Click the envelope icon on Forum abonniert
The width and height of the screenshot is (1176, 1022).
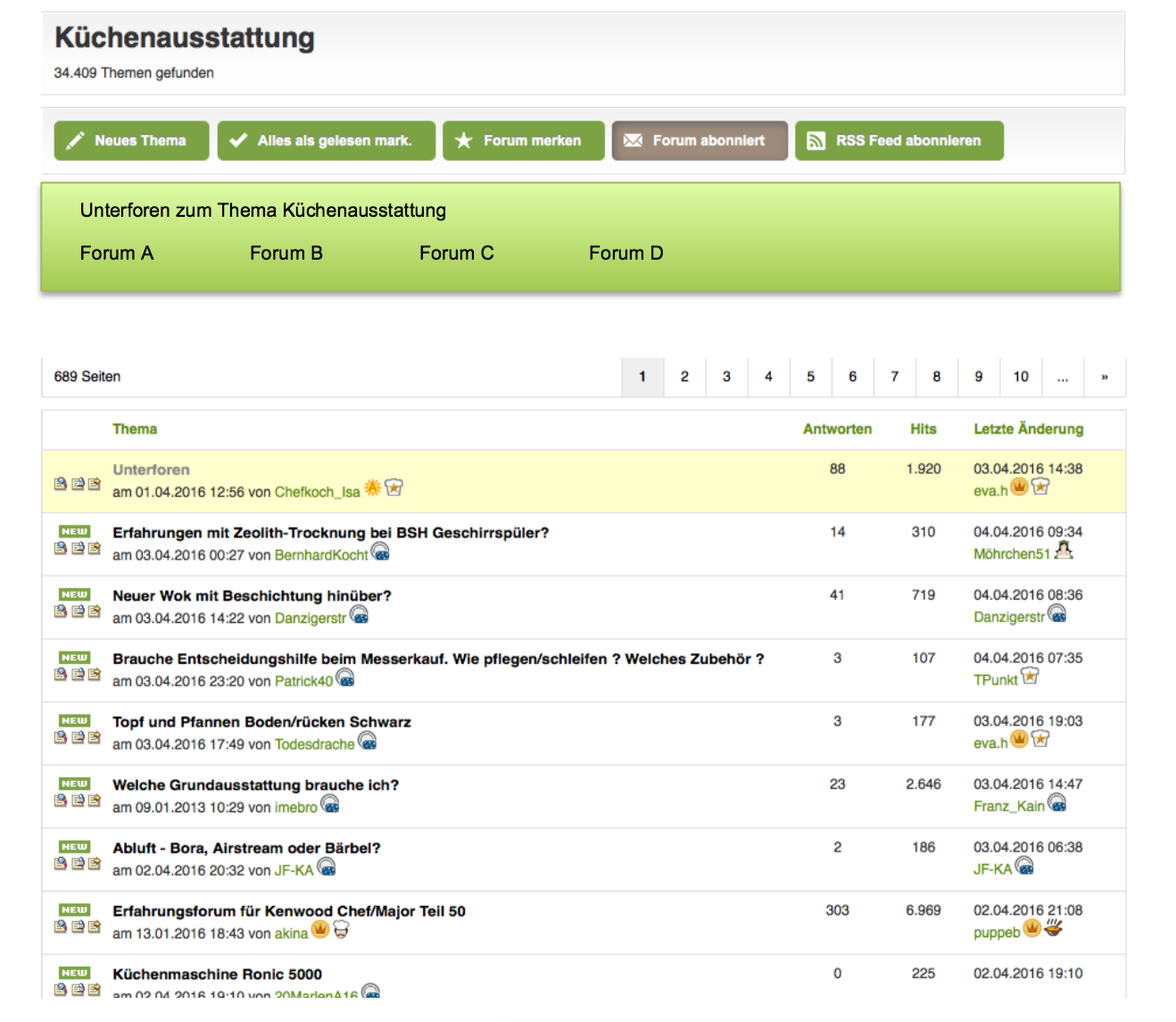(x=633, y=141)
